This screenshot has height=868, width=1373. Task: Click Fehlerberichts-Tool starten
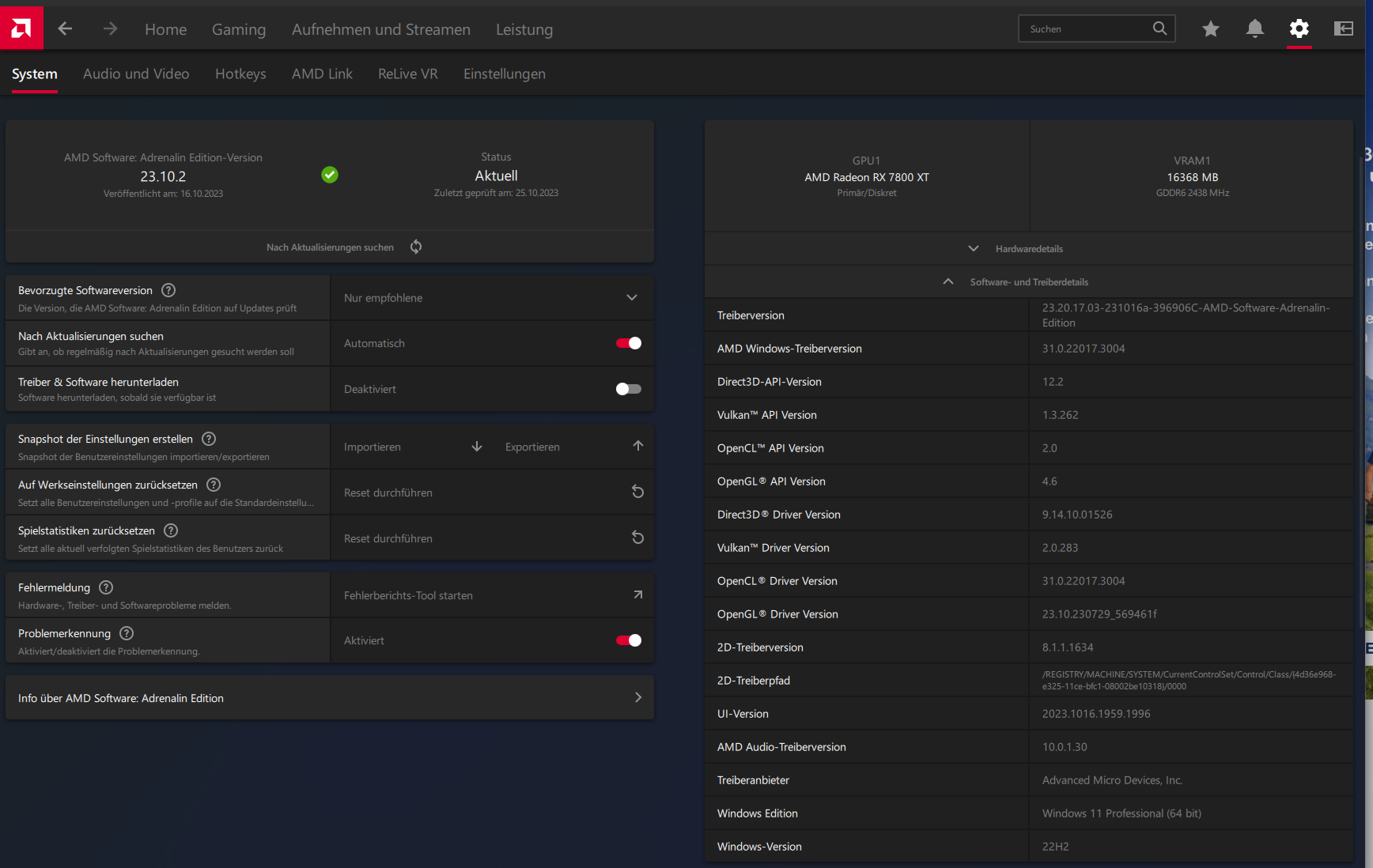pyautogui.click(x=493, y=595)
